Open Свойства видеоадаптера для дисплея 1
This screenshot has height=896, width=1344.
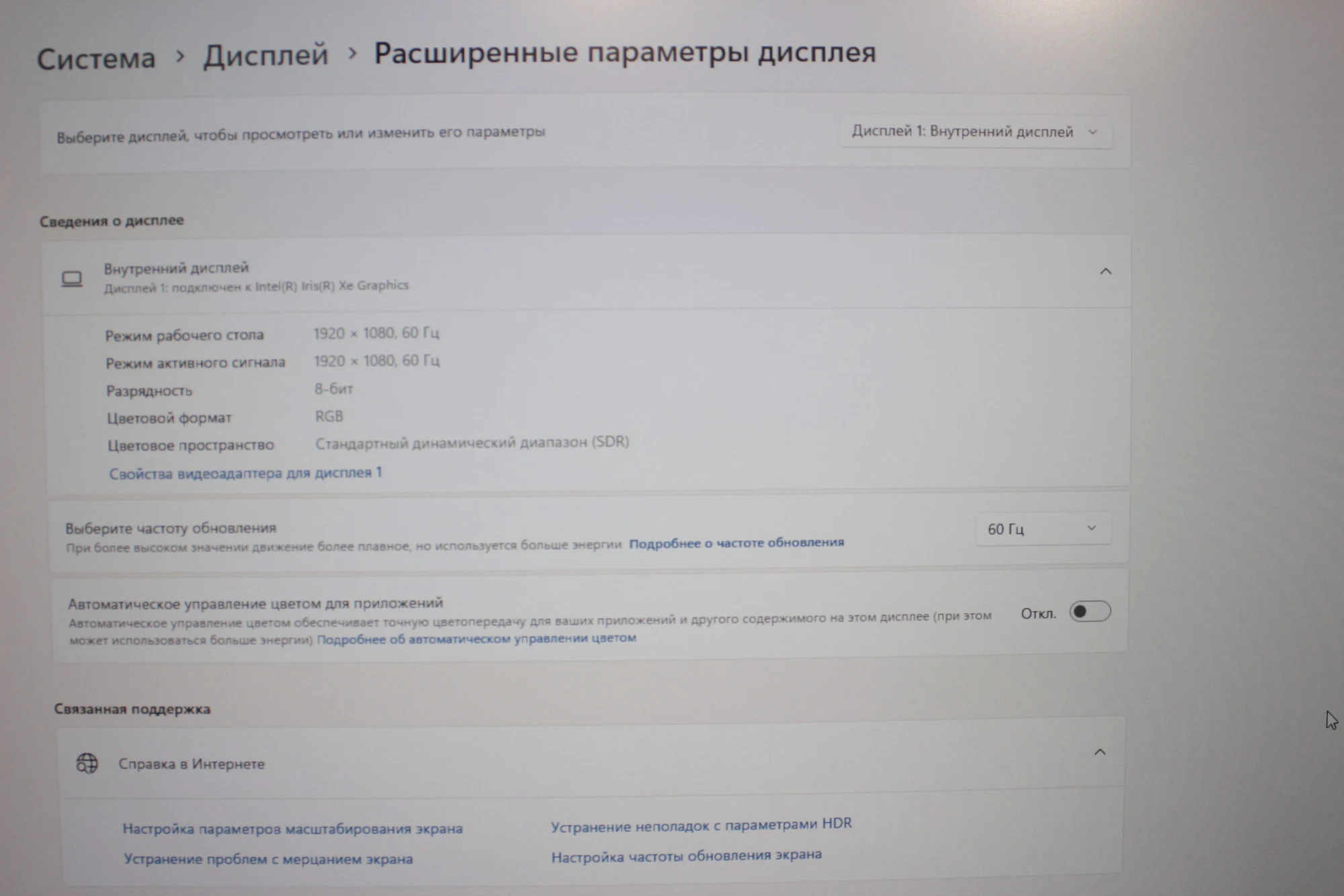(245, 473)
